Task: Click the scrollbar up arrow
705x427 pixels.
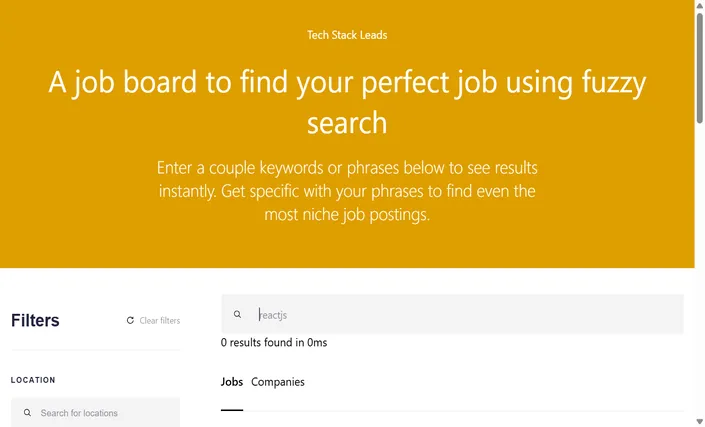Action: (700, 4)
